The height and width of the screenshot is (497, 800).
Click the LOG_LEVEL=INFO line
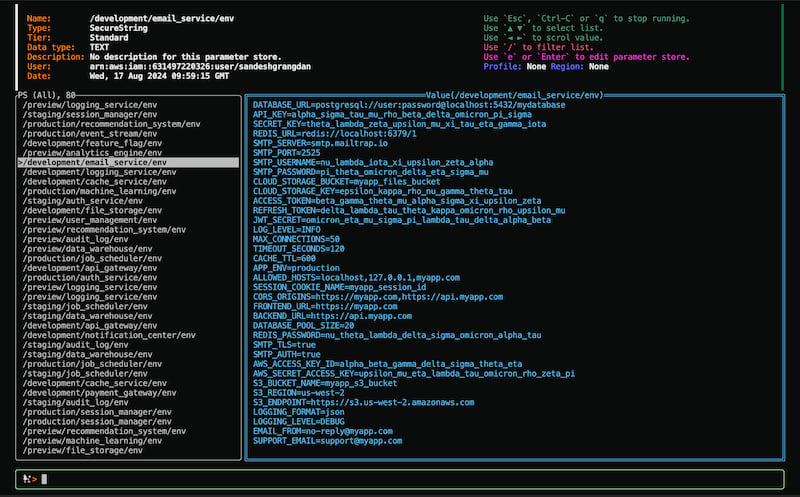[x=287, y=230]
